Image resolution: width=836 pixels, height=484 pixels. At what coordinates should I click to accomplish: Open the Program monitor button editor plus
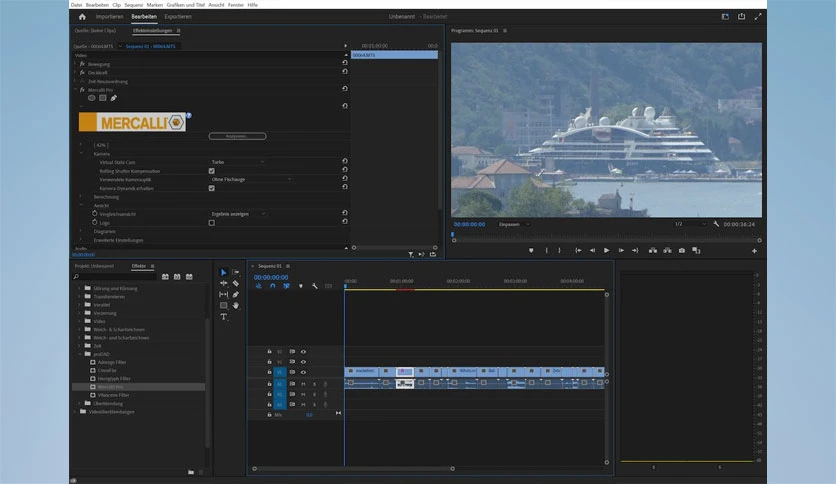click(754, 251)
